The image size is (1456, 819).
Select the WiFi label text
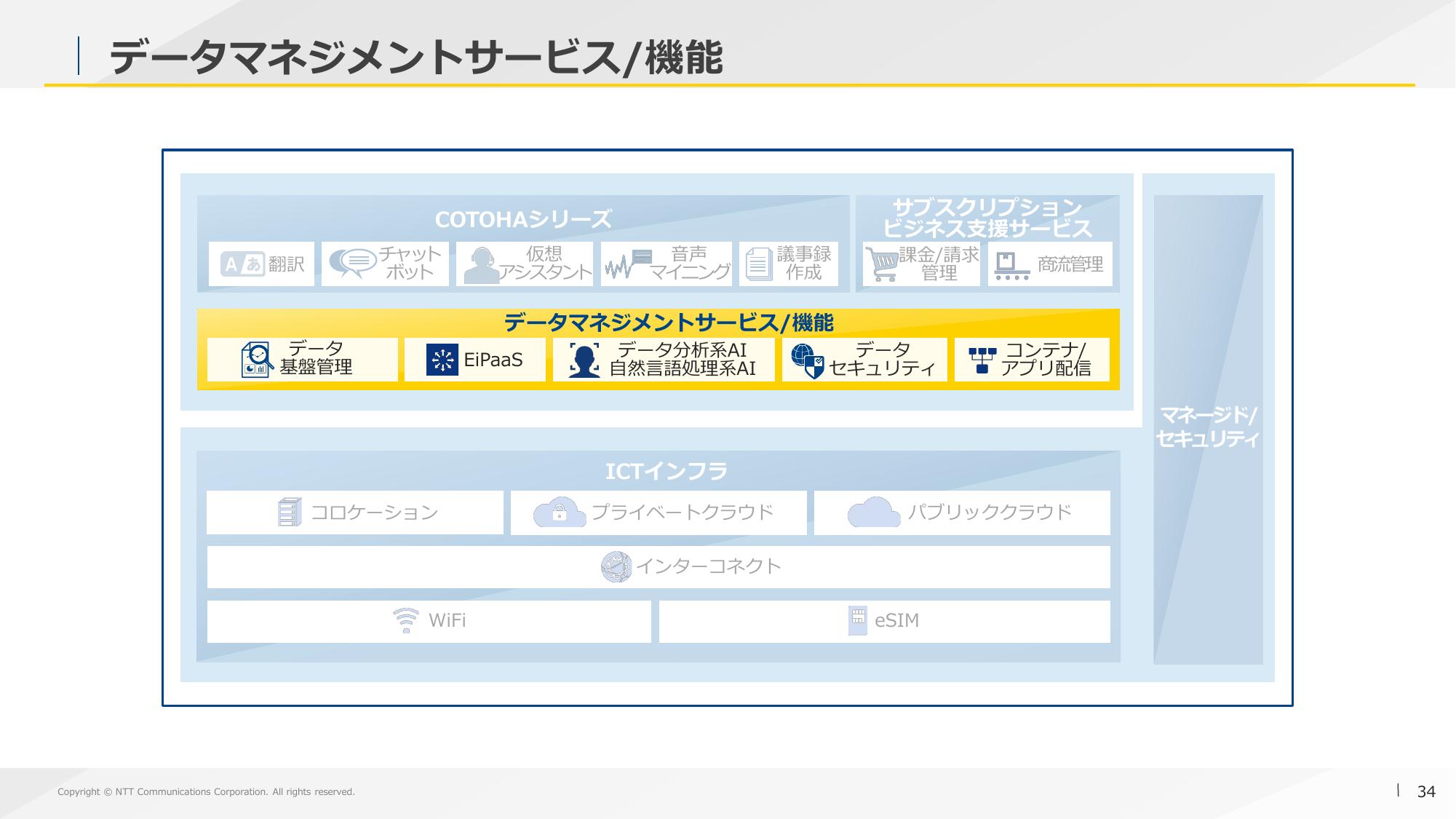(447, 621)
